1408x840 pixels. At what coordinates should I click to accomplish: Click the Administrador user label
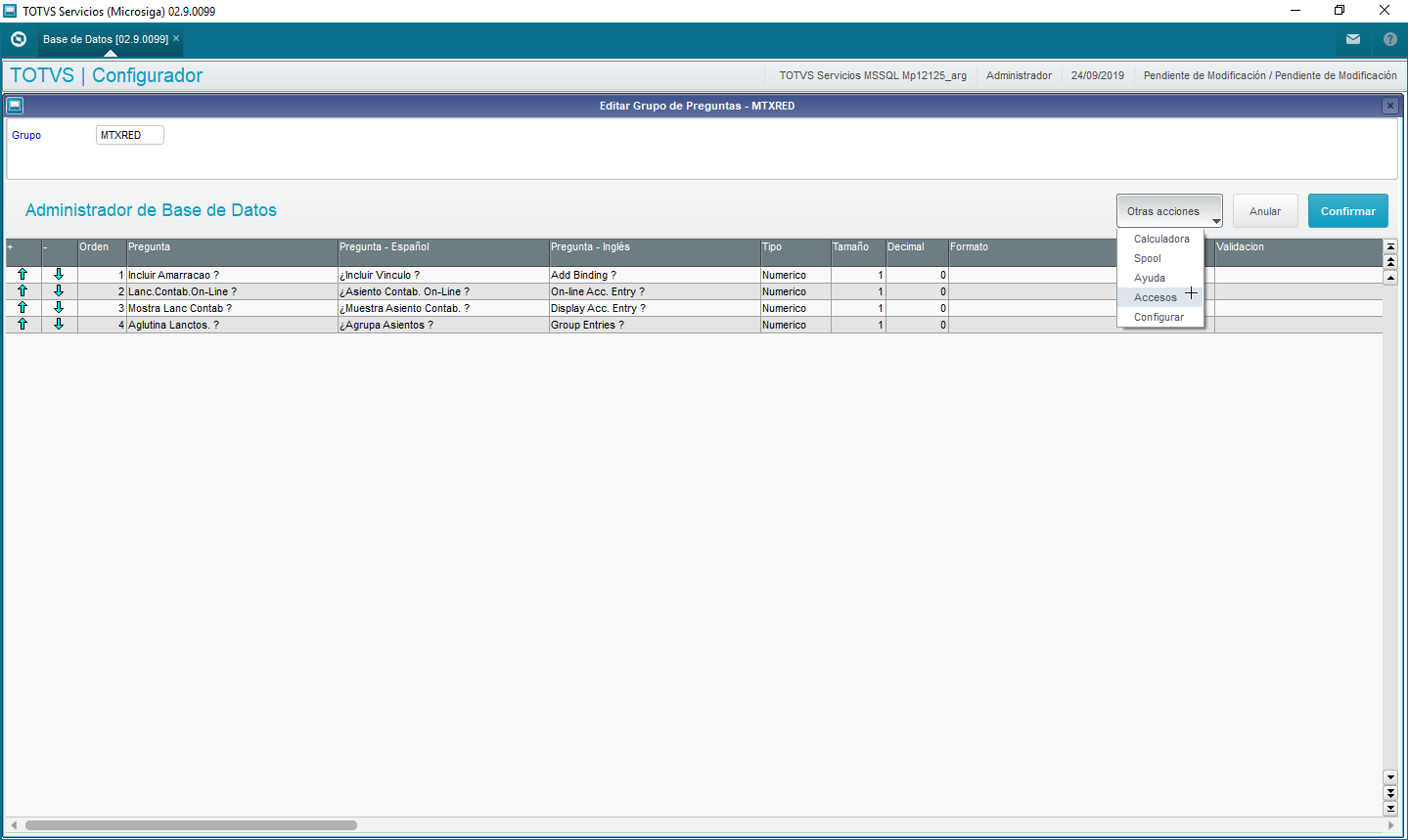1019,75
